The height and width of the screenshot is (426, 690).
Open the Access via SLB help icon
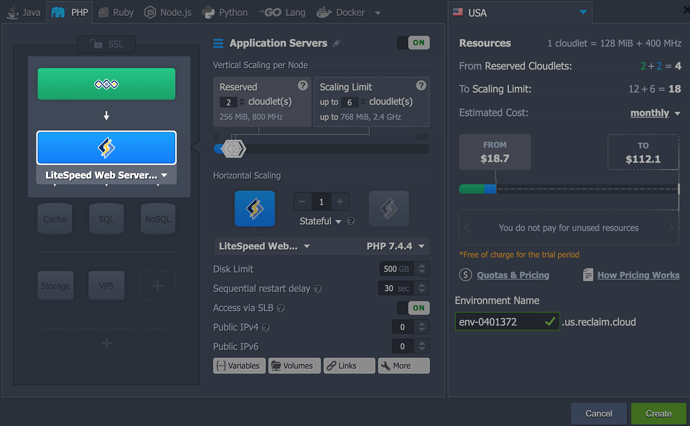(x=281, y=308)
